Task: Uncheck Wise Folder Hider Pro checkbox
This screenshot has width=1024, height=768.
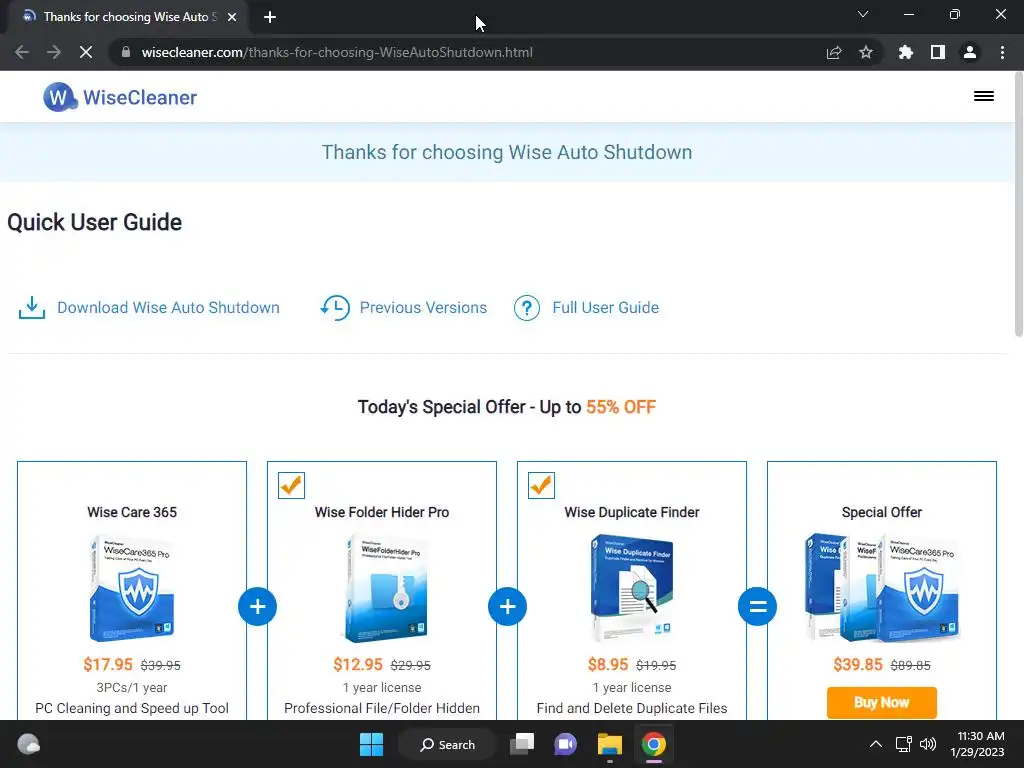Action: (291, 485)
